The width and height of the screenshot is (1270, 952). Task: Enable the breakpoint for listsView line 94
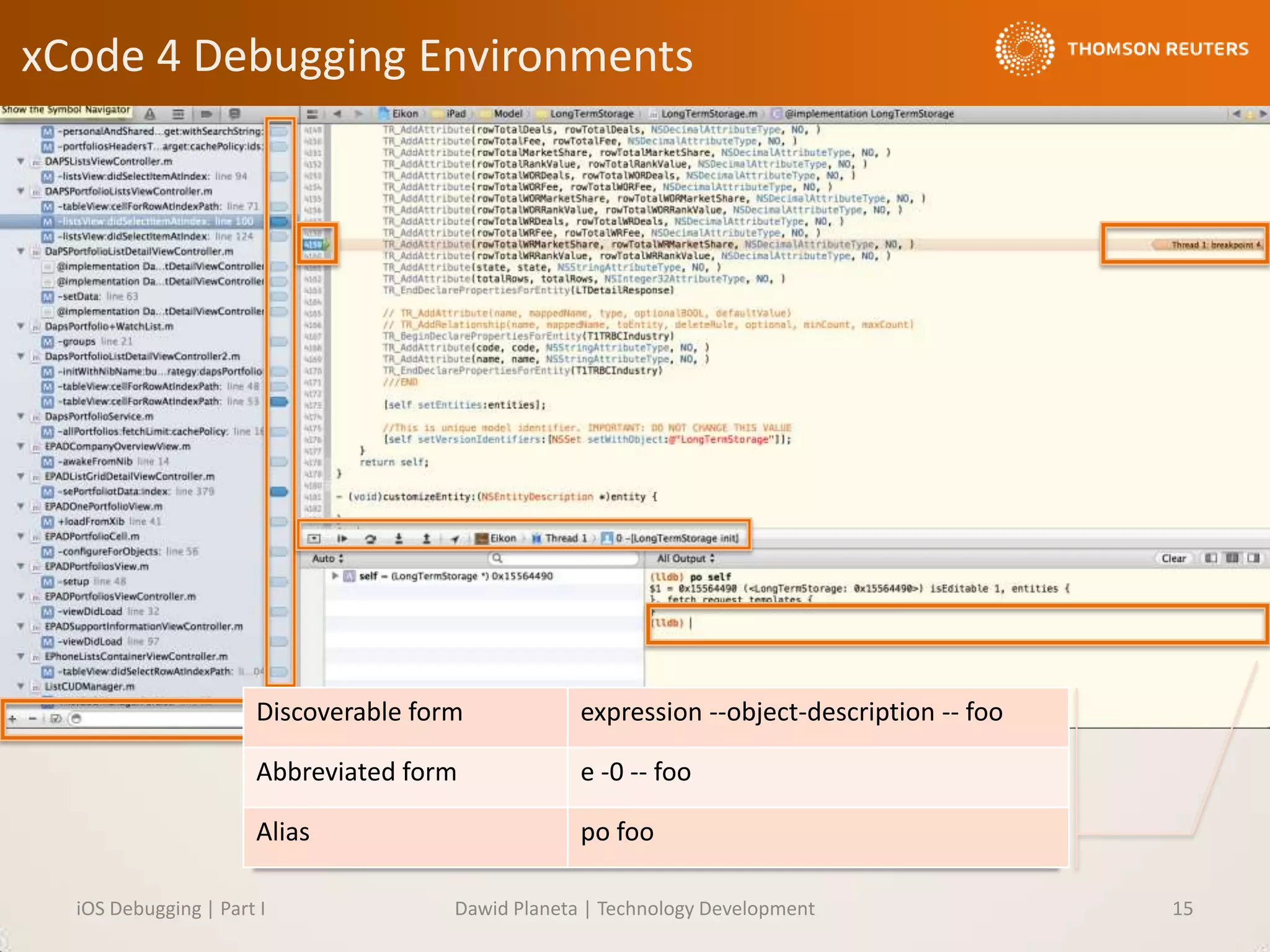pos(280,177)
